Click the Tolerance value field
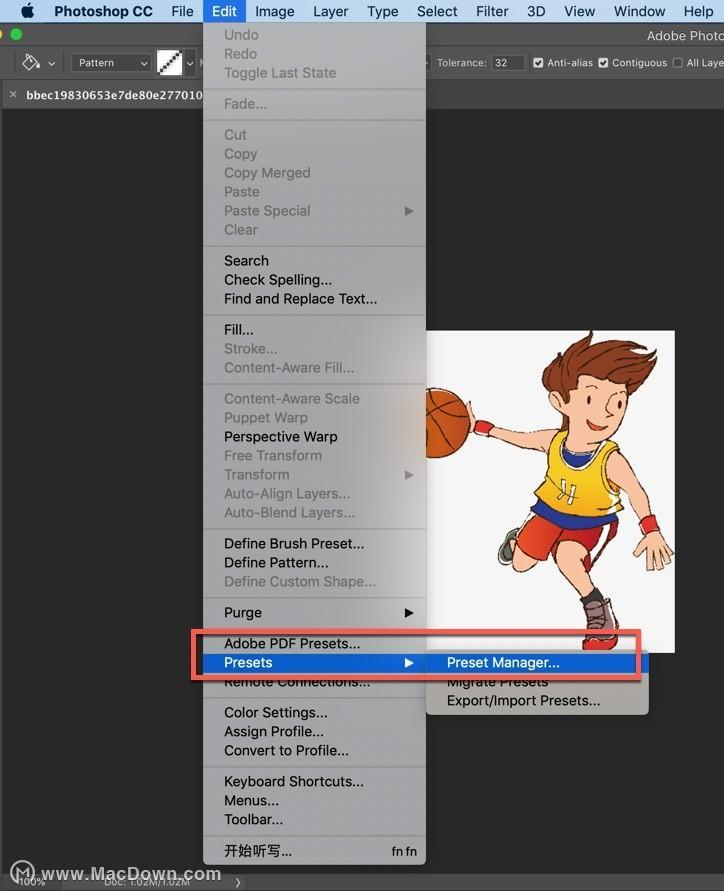Screen dimensions: 724x891 pos(508,63)
